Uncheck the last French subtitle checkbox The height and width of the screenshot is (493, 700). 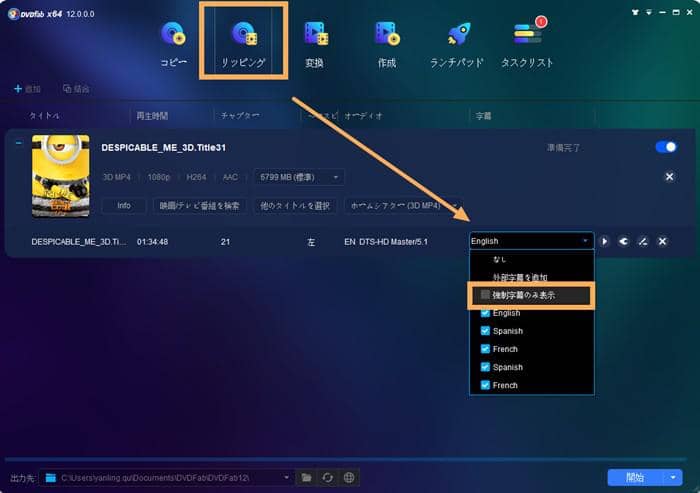(485, 385)
